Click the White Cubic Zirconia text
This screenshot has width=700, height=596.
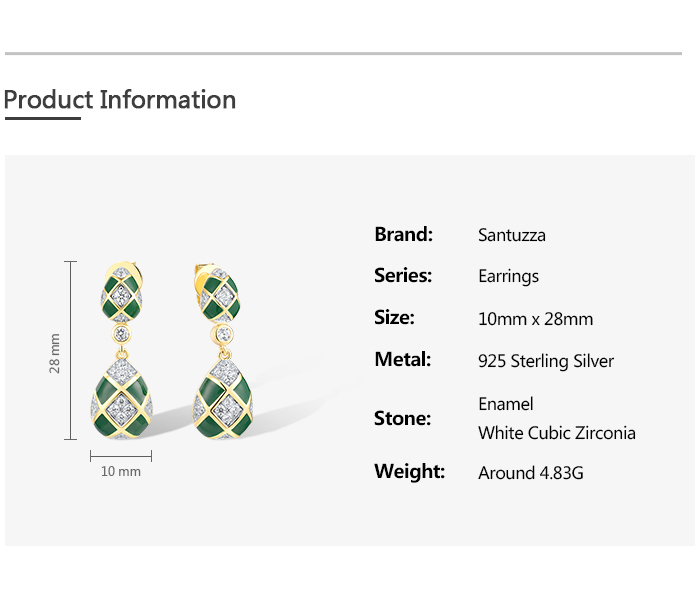click(x=557, y=433)
